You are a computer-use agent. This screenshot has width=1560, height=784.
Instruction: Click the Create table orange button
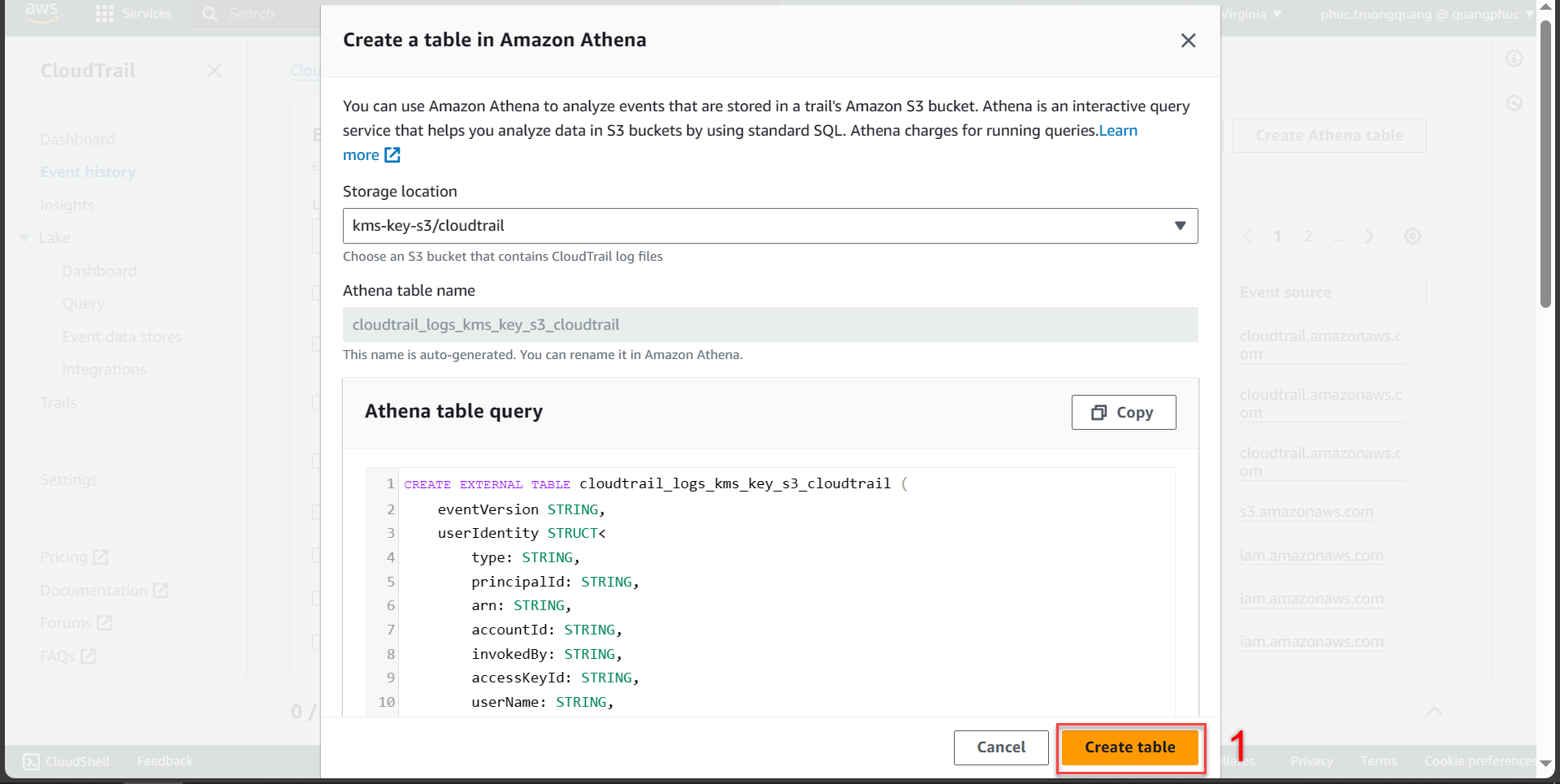pyautogui.click(x=1129, y=747)
